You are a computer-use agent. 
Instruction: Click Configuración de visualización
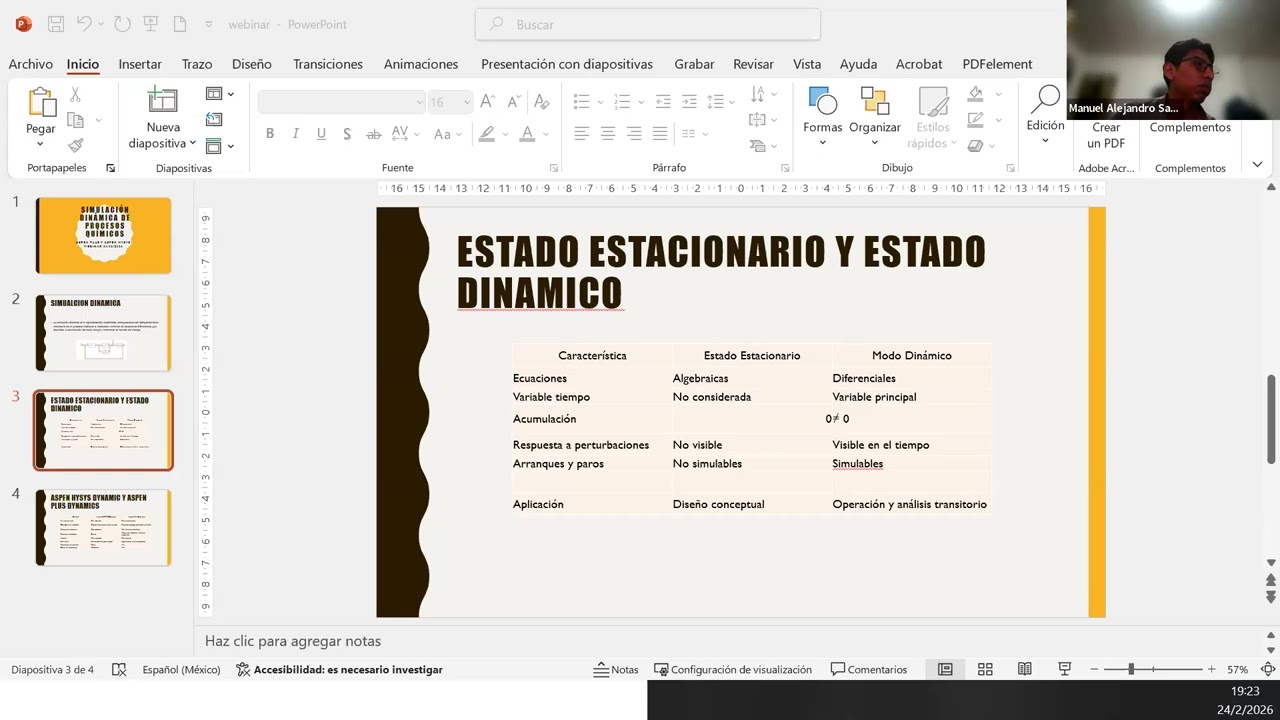coord(733,669)
